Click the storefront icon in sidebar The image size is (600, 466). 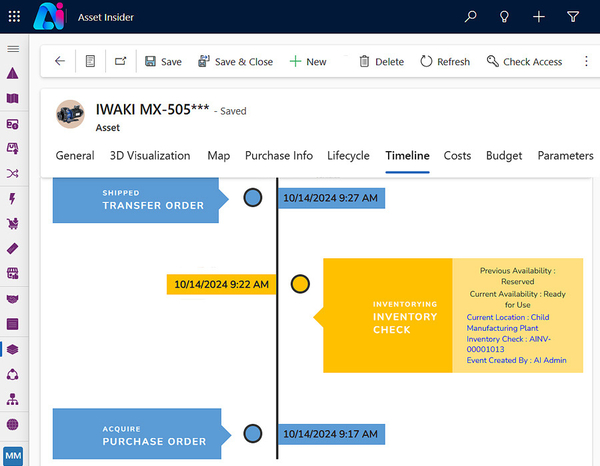coord(13,274)
